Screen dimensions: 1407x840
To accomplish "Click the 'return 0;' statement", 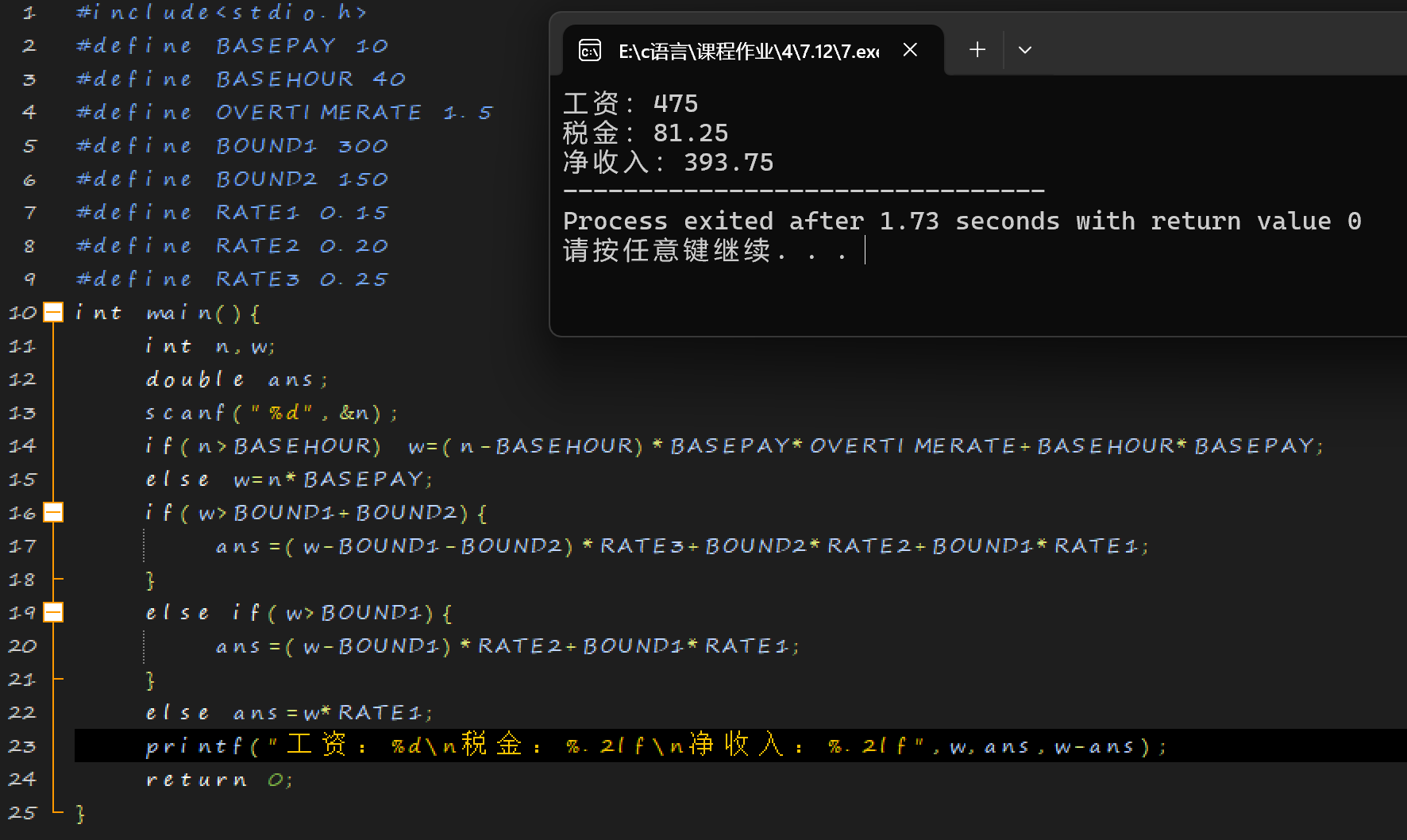I will click(x=219, y=780).
